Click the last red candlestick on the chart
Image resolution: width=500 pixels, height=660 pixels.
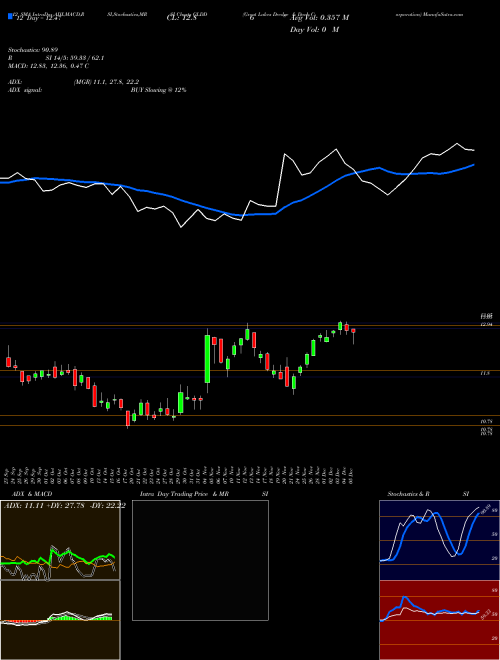click(354, 336)
